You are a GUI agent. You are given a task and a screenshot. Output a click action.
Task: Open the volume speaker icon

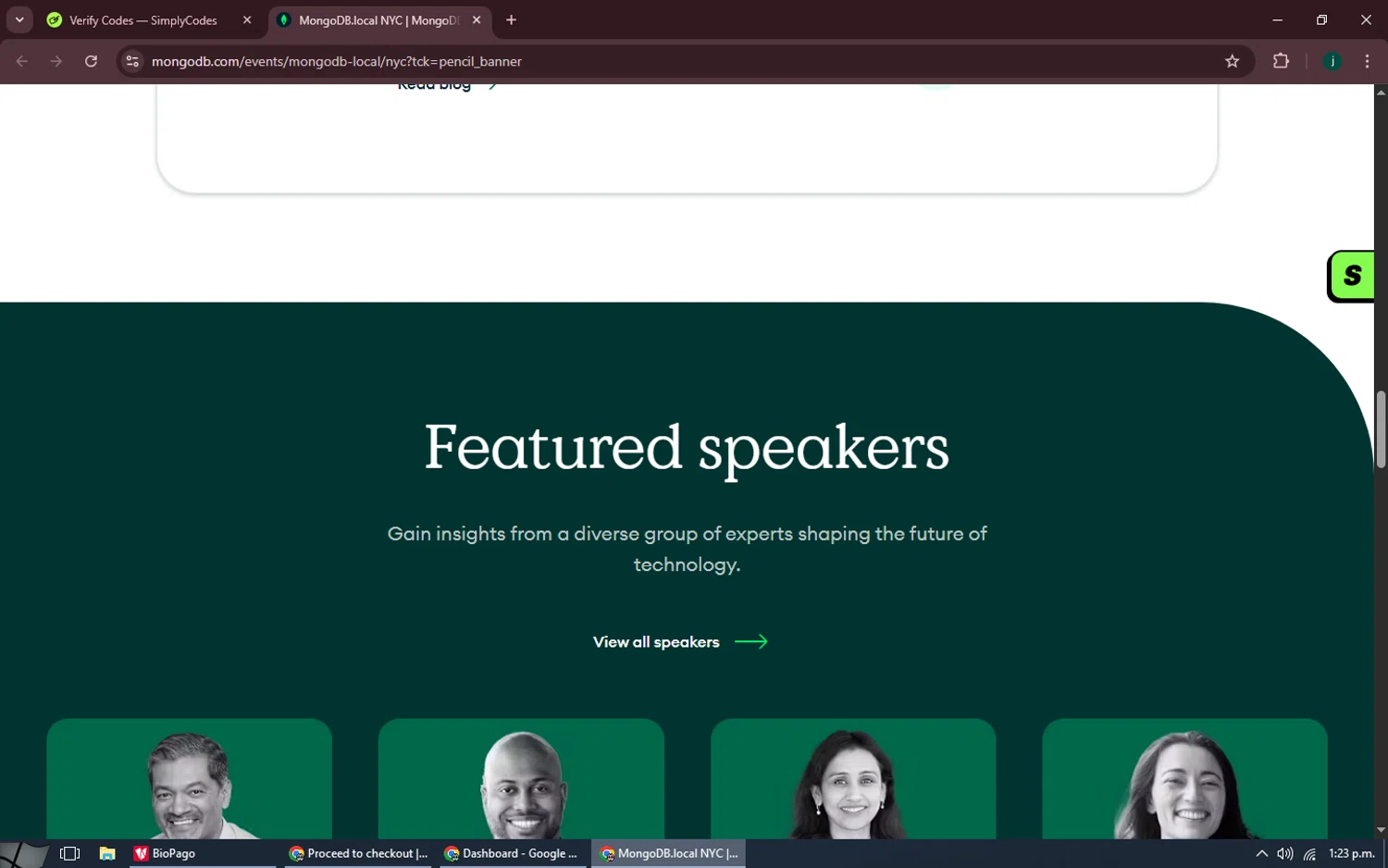(1285, 853)
